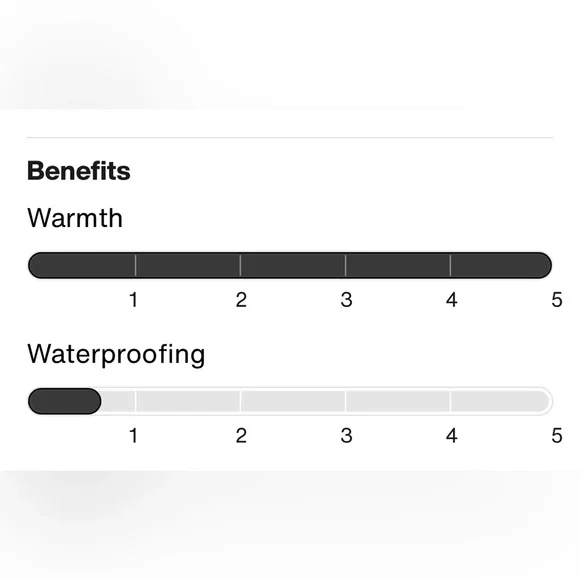This screenshot has width=580, height=580.
Task: Select third segment of Waterproofing bar
Action: tap(293, 401)
